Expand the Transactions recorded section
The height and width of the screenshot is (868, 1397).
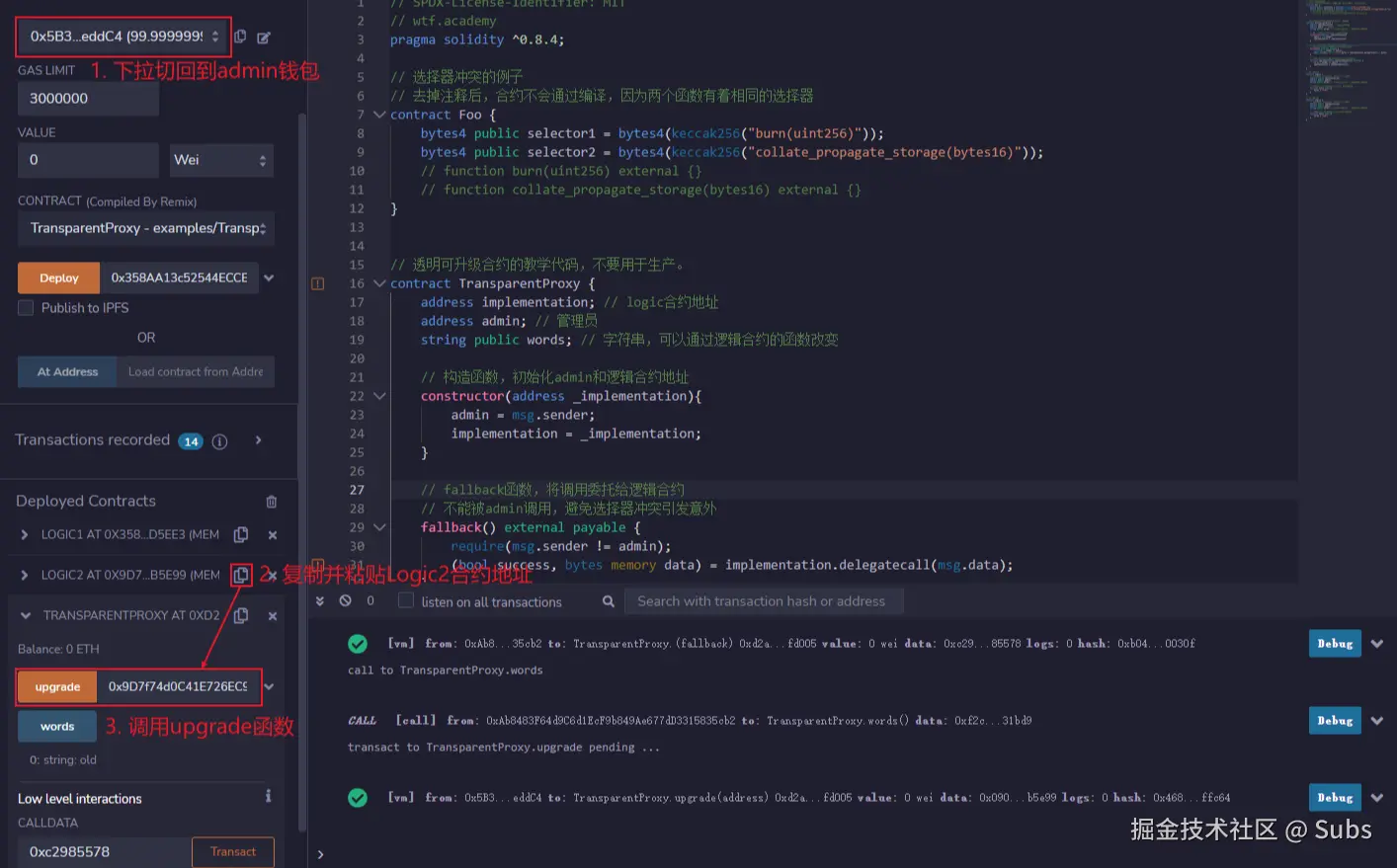click(259, 440)
